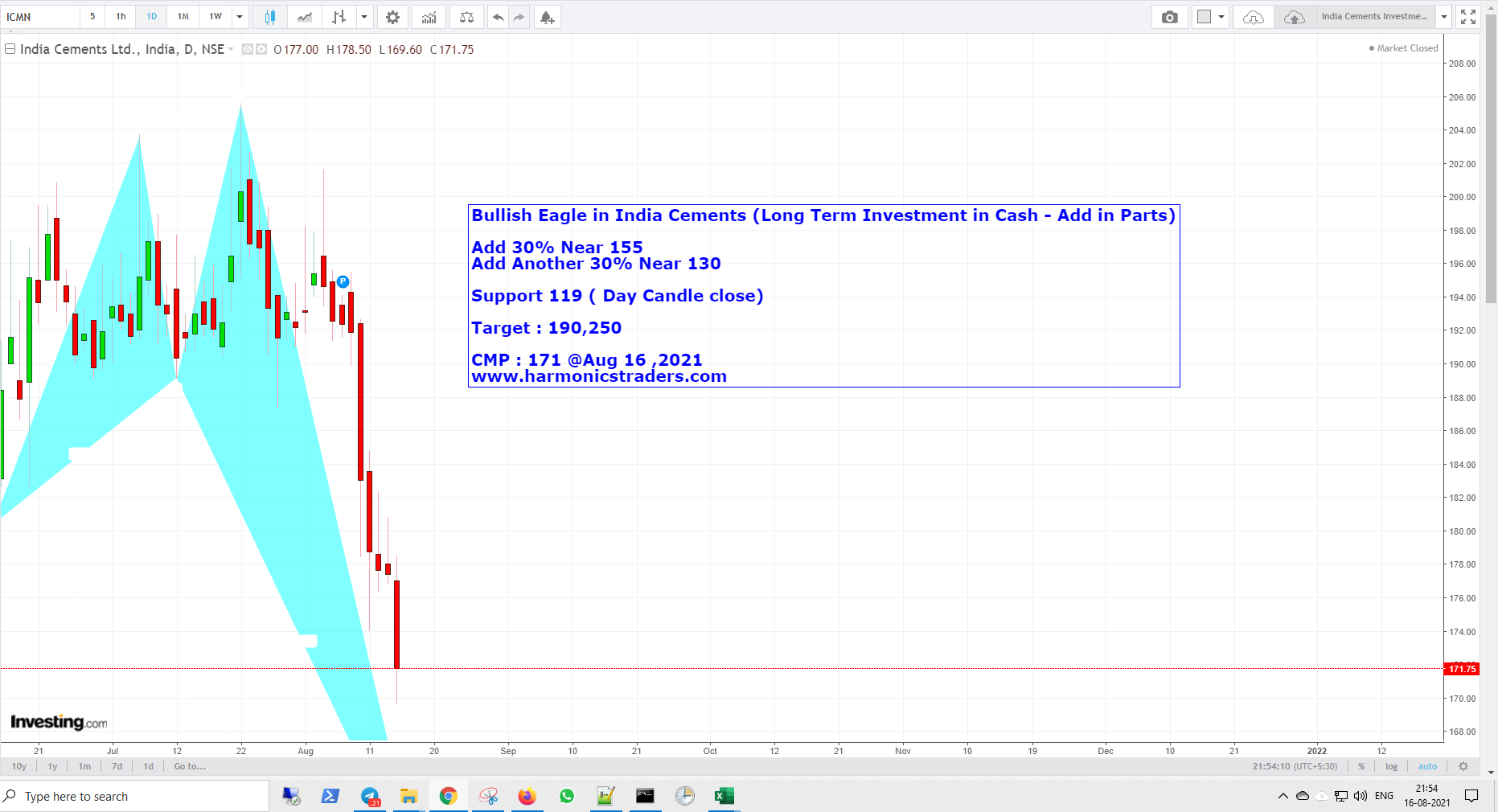Open the saved chart name dropdown arrow

point(1444,17)
